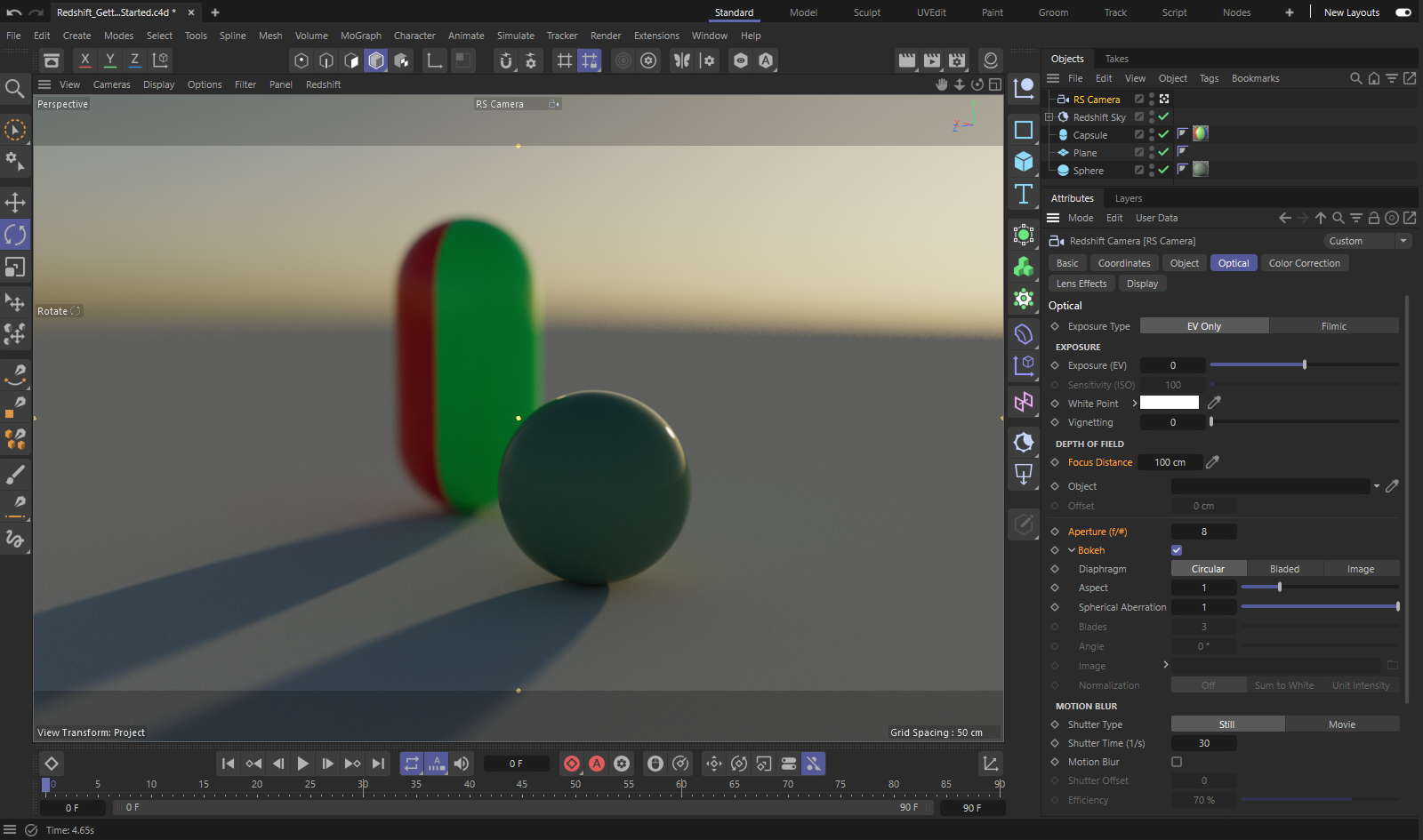This screenshot has width=1423, height=840.
Task: Click the Text spline tool icon
Action: coord(1024,194)
